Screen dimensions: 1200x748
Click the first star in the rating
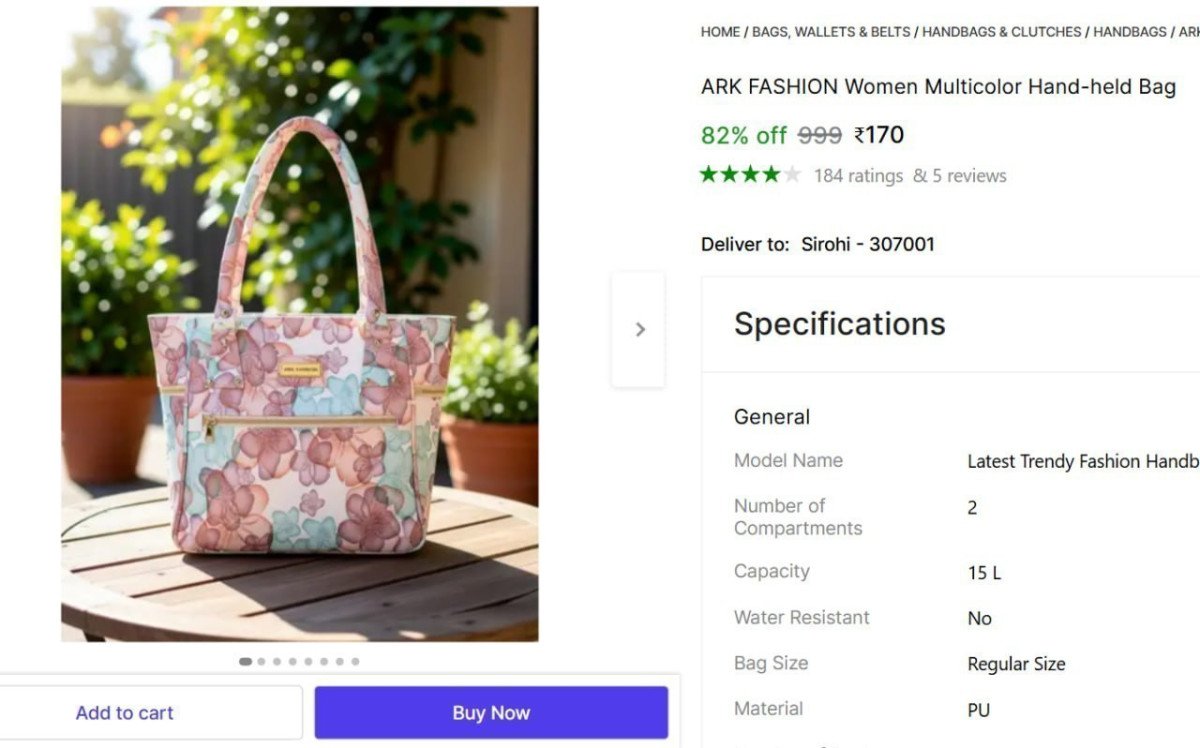pyautogui.click(x=706, y=173)
